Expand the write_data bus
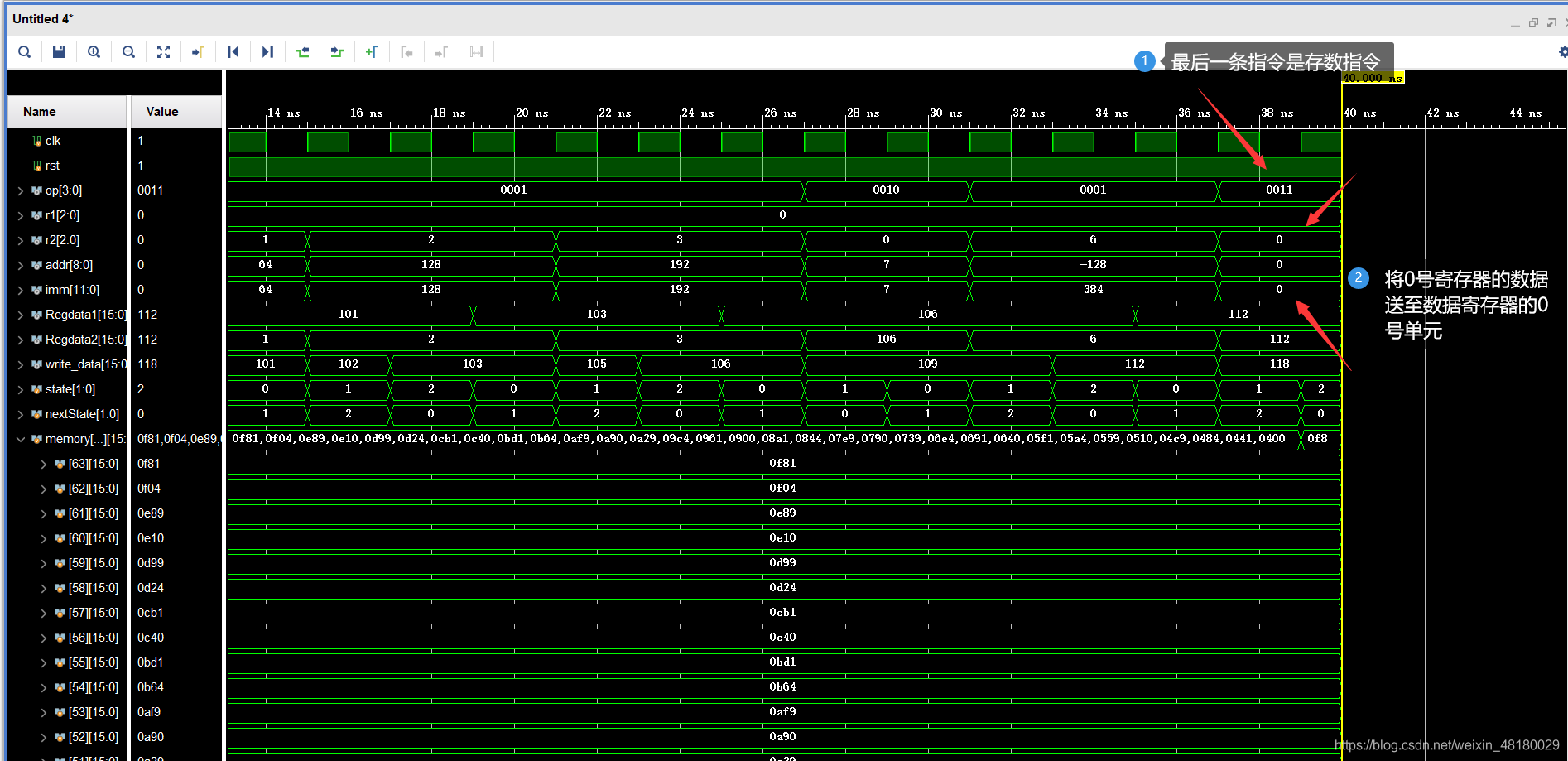The image size is (1568, 761). point(21,364)
